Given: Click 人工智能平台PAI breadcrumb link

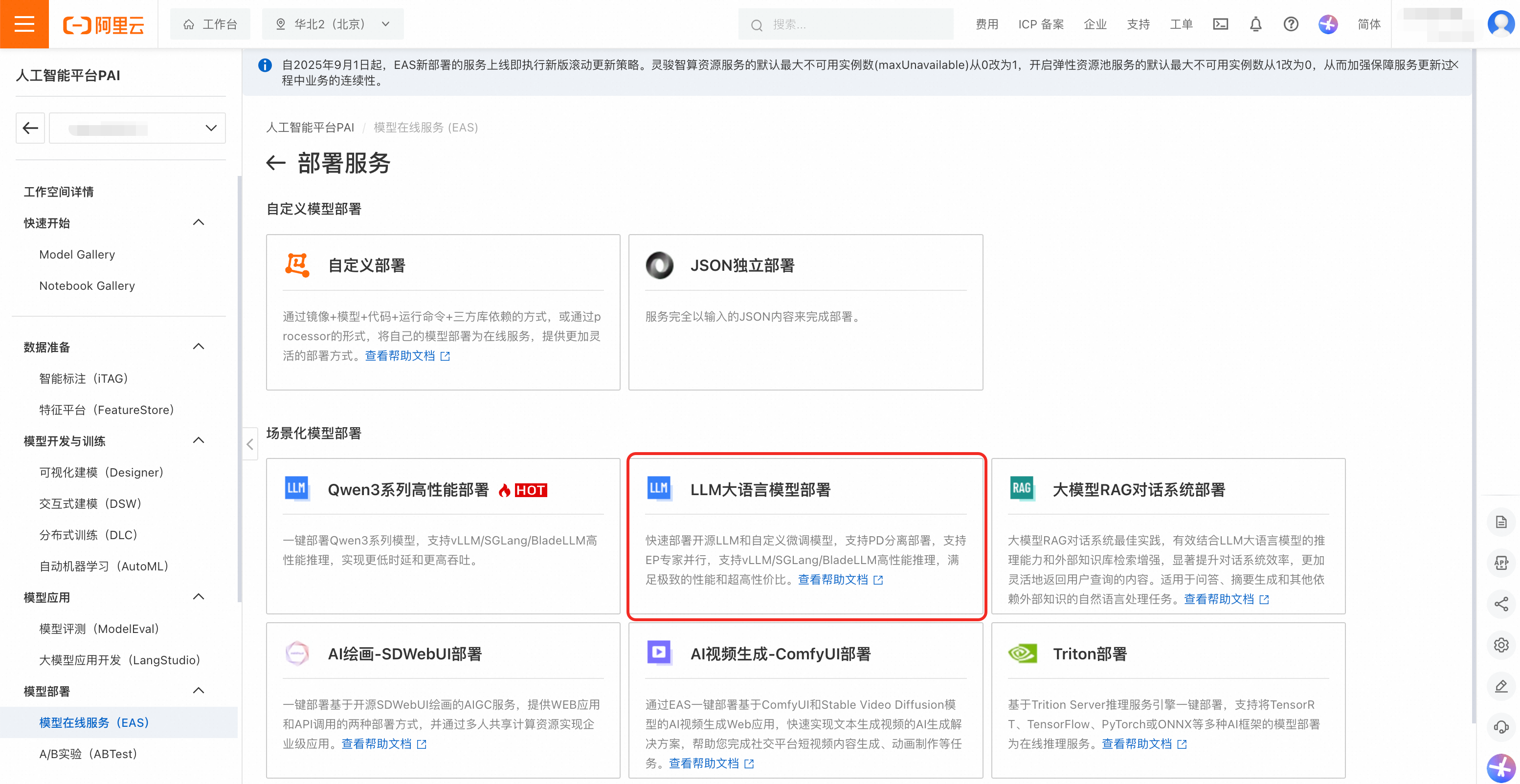Looking at the screenshot, I should click(x=310, y=128).
